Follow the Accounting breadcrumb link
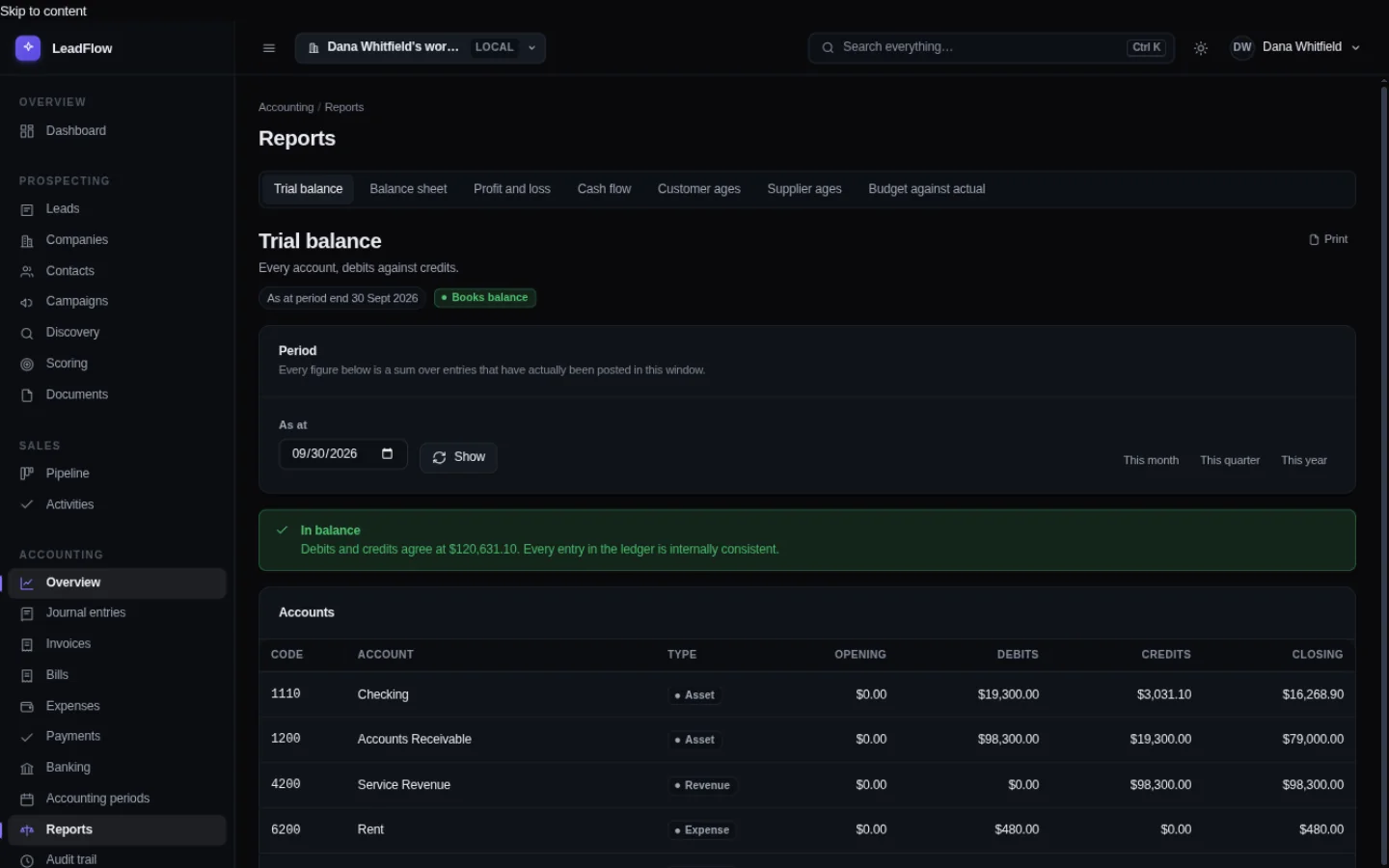Viewport: 1389px width, 868px height. pos(286,107)
